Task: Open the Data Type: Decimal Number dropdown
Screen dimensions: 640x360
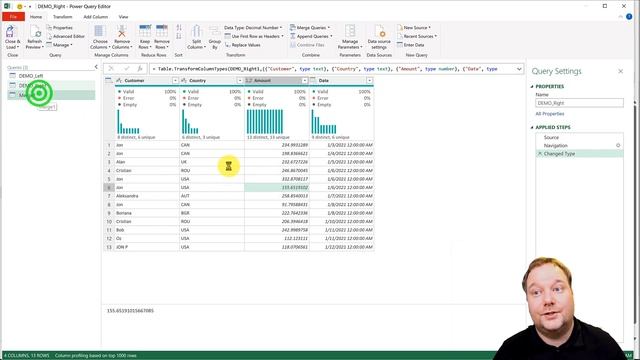Action: [x=253, y=27]
